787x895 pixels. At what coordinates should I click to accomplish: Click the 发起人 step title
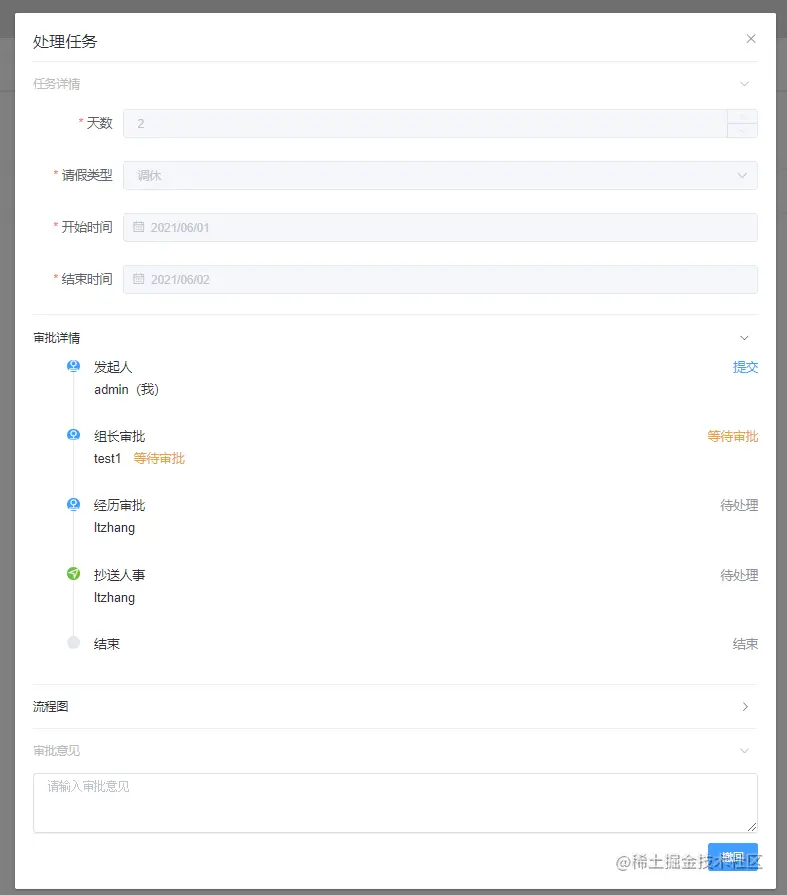click(113, 367)
